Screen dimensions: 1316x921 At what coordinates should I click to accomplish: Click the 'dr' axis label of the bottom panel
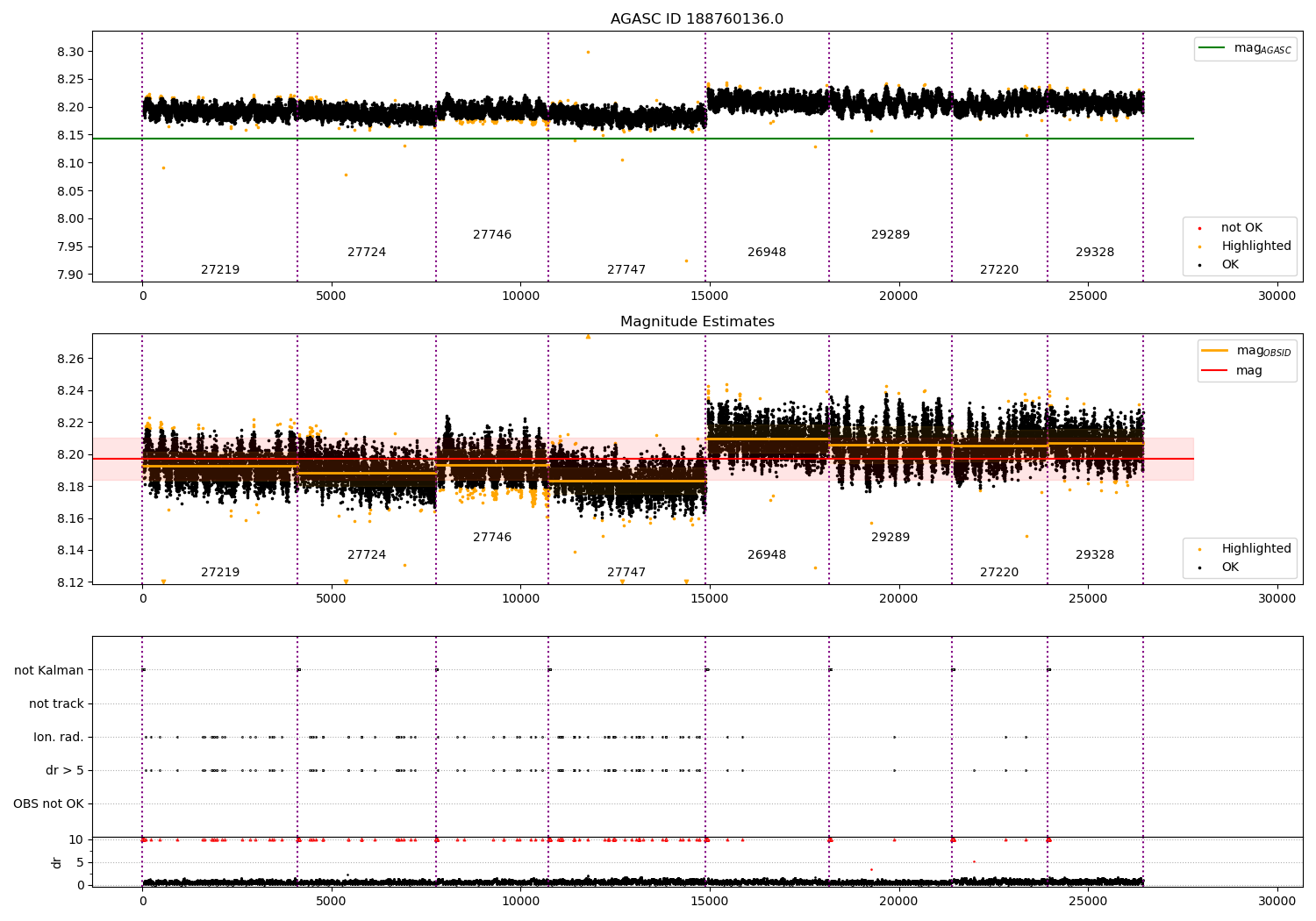(x=57, y=862)
